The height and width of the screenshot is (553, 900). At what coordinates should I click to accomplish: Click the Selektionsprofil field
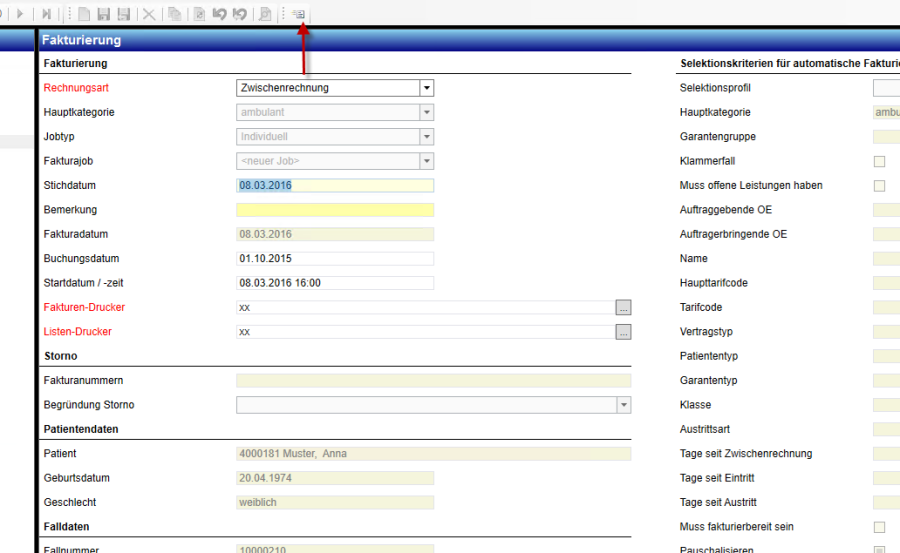[886, 88]
